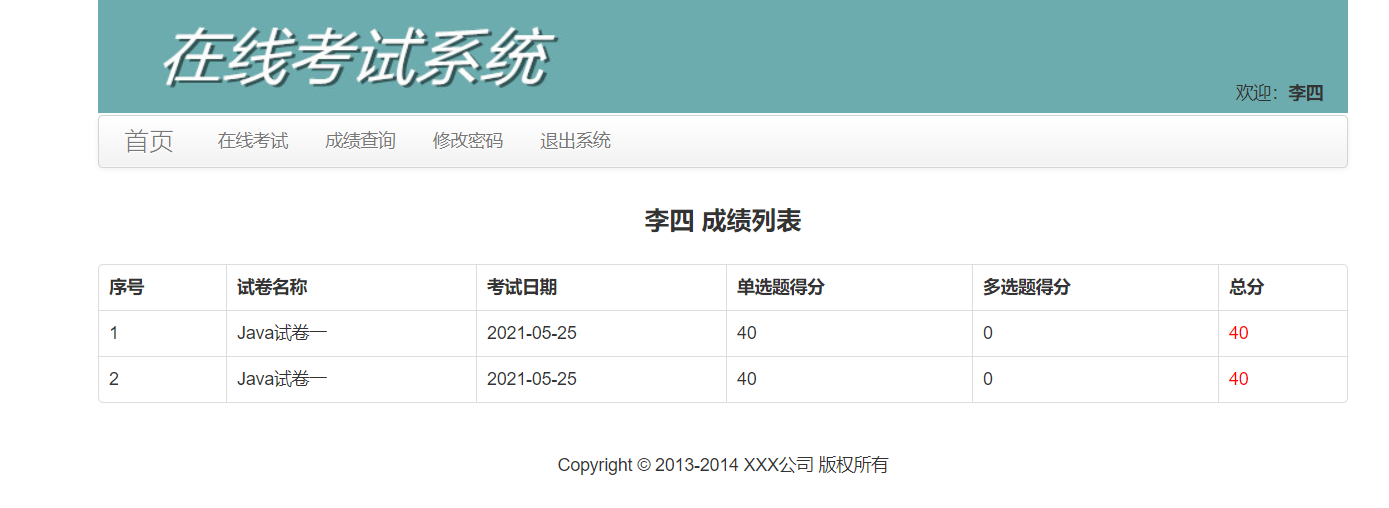
Task: Select sequence number 2 cell
Action: 114,379
